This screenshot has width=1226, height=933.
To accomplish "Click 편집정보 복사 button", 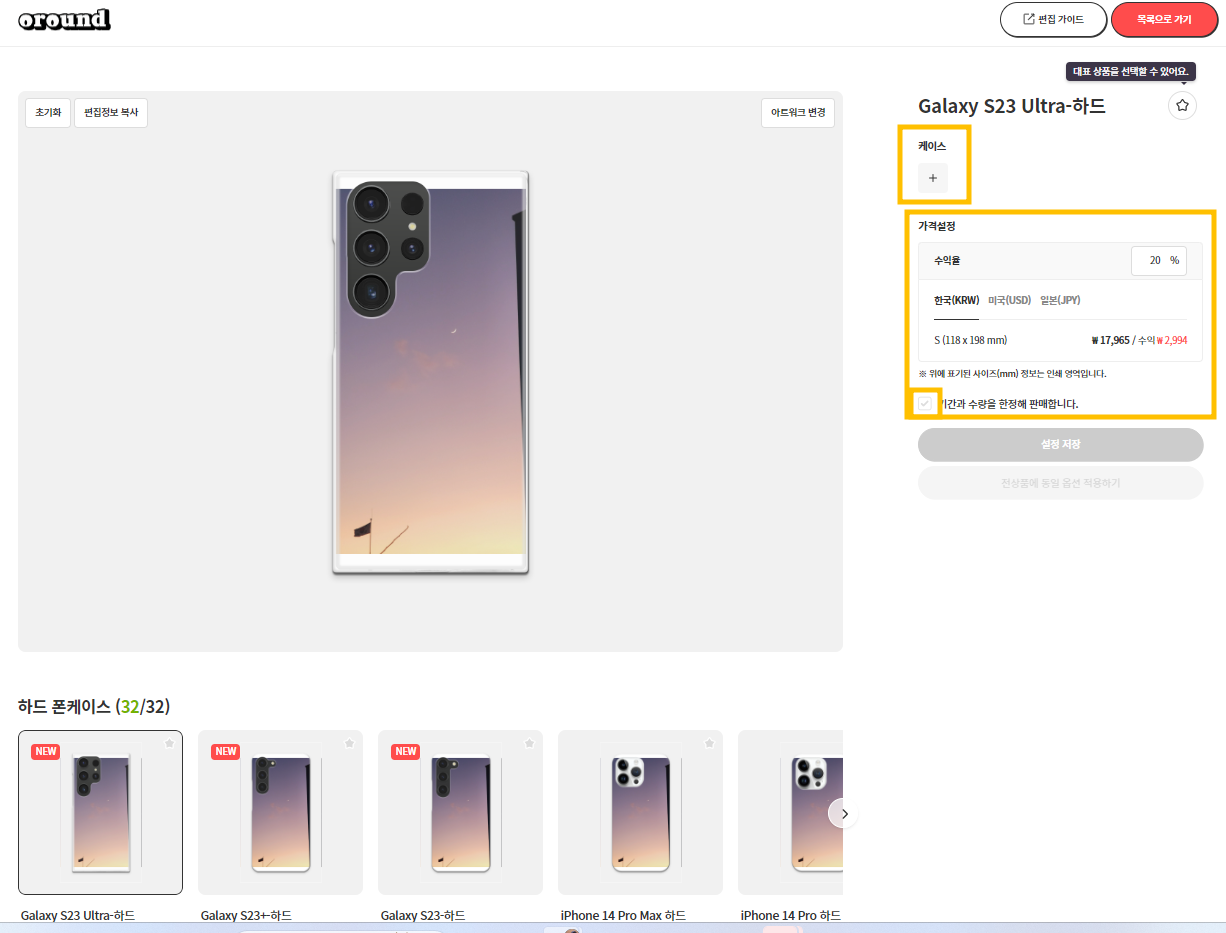I will point(111,113).
